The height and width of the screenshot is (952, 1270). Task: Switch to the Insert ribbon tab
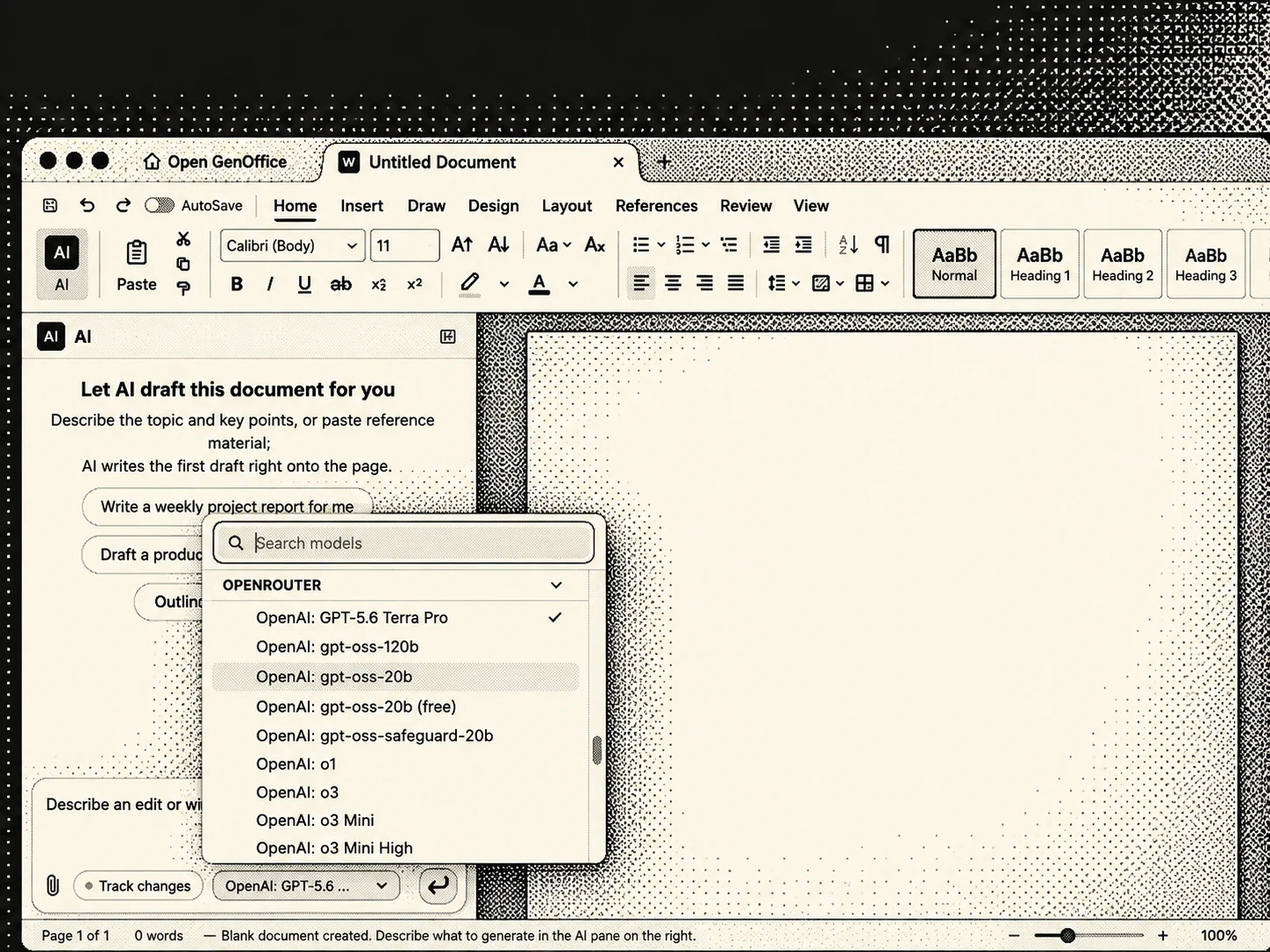pyautogui.click(x=361, y=206)
